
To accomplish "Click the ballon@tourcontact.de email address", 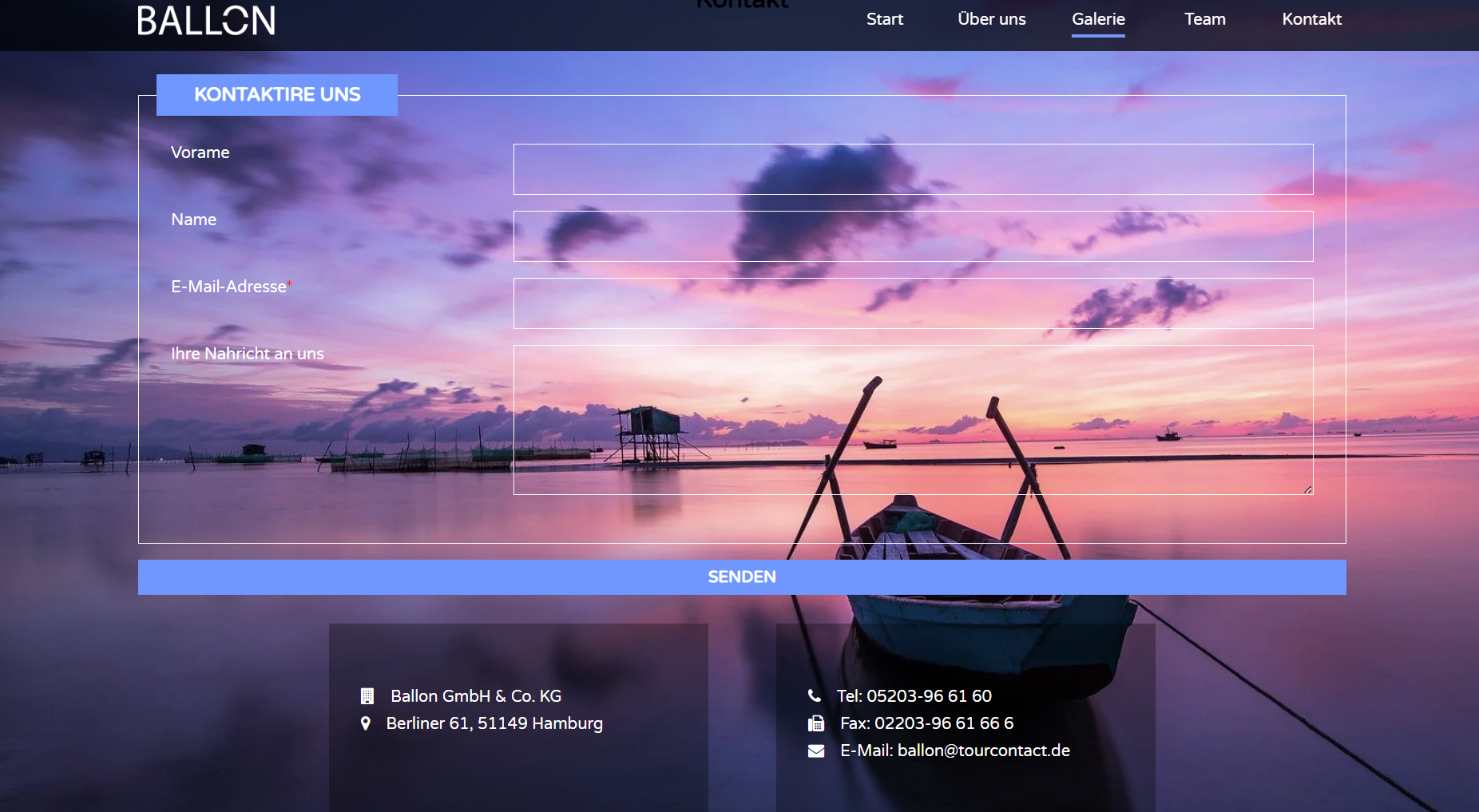I will coord(983,751).
